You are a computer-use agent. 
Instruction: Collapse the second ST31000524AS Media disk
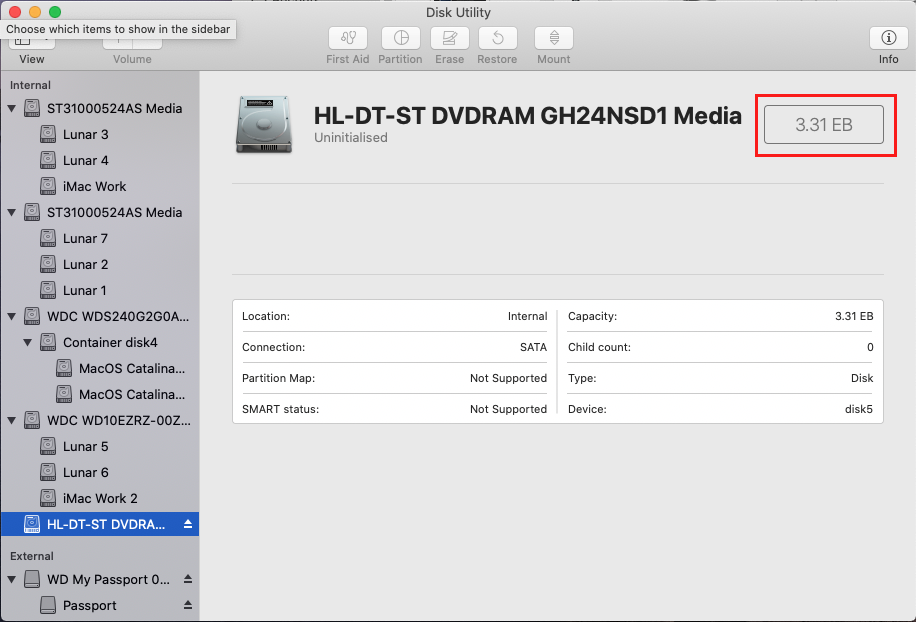(12, 213)
